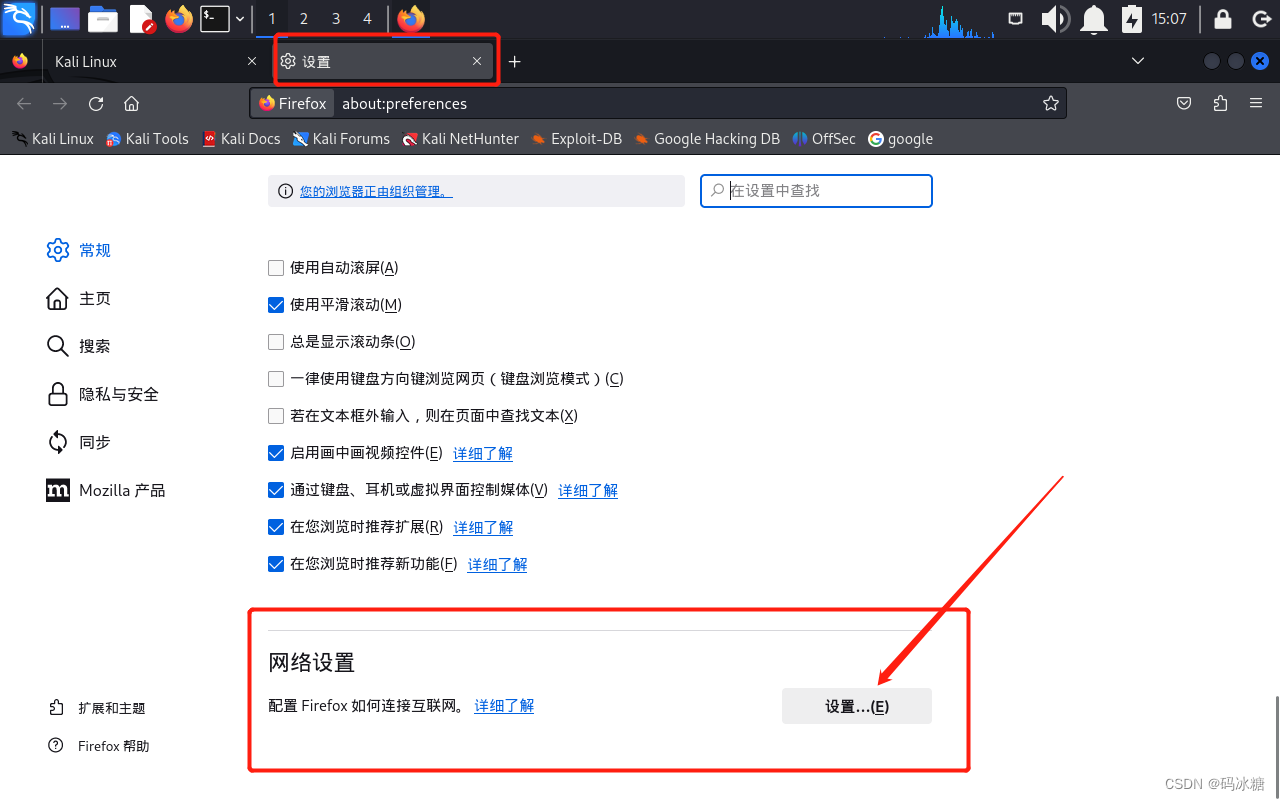Select 主页 in settings sidebar

(x=79, y=298)
